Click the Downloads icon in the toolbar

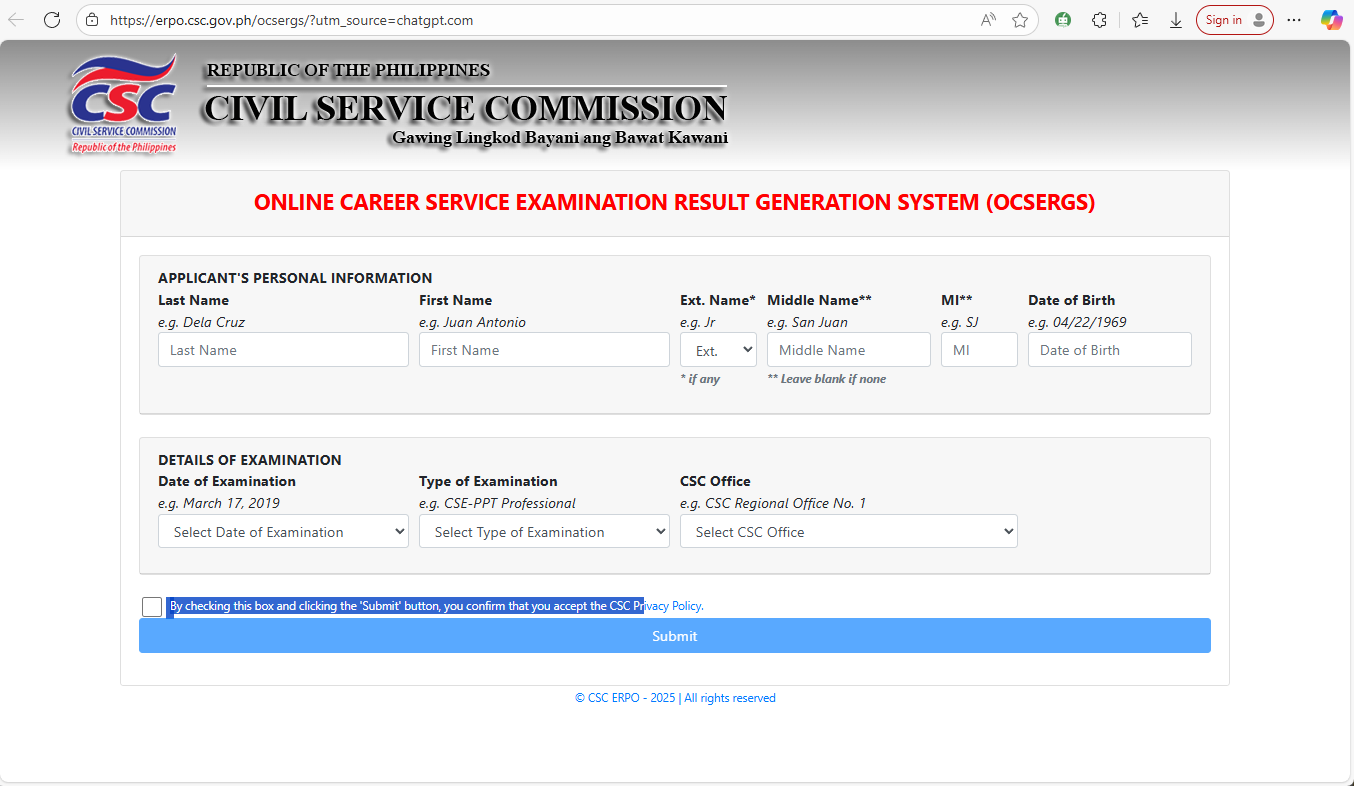(1175, 19)
